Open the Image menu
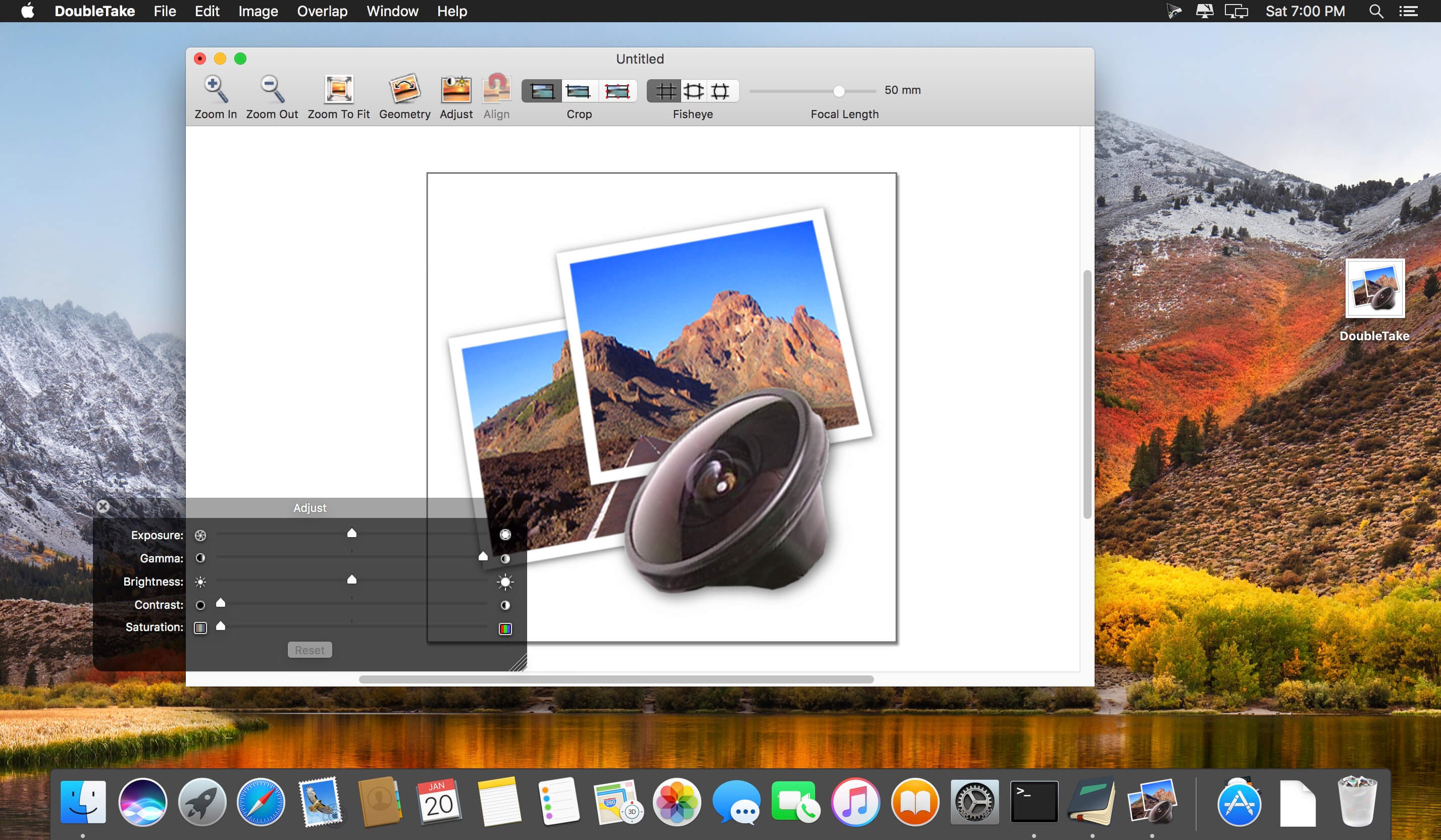 [258, 11]
